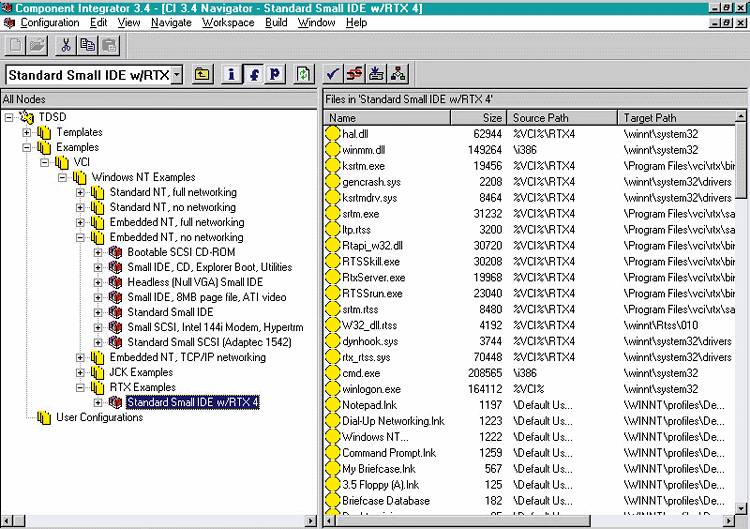750x529 pixels.
Task: Sort files by the Size column header
Action: (478, 118)
